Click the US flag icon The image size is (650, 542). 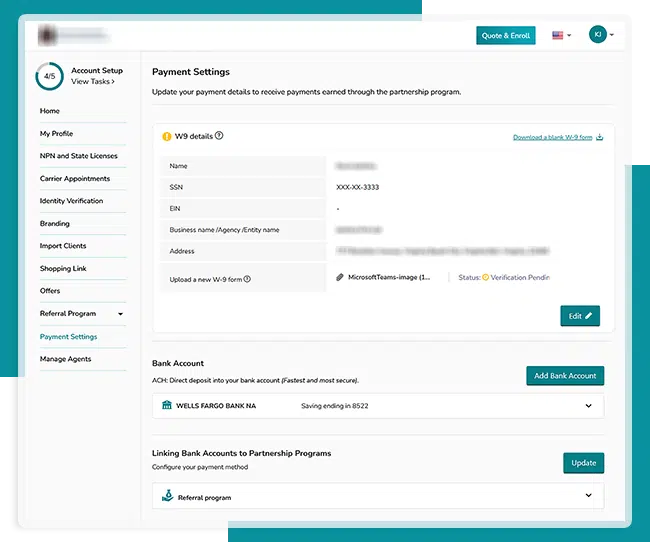[558, 36]
